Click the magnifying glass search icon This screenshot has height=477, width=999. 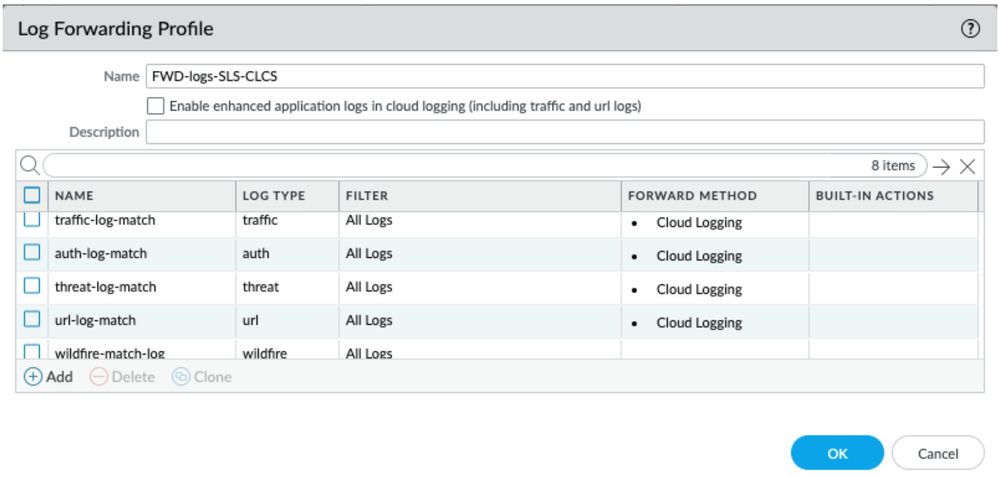pos(30,166)
